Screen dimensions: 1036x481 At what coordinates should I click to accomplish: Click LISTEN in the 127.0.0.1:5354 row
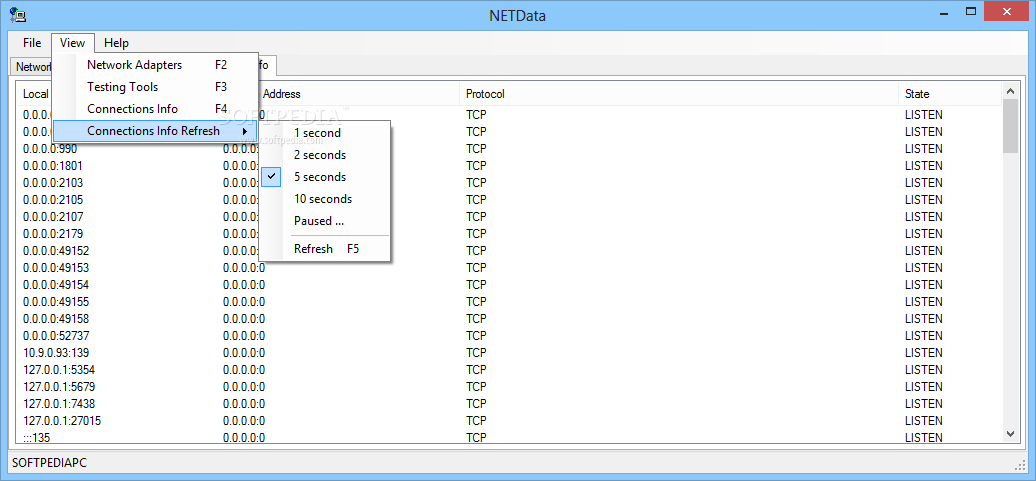[924, 369]
